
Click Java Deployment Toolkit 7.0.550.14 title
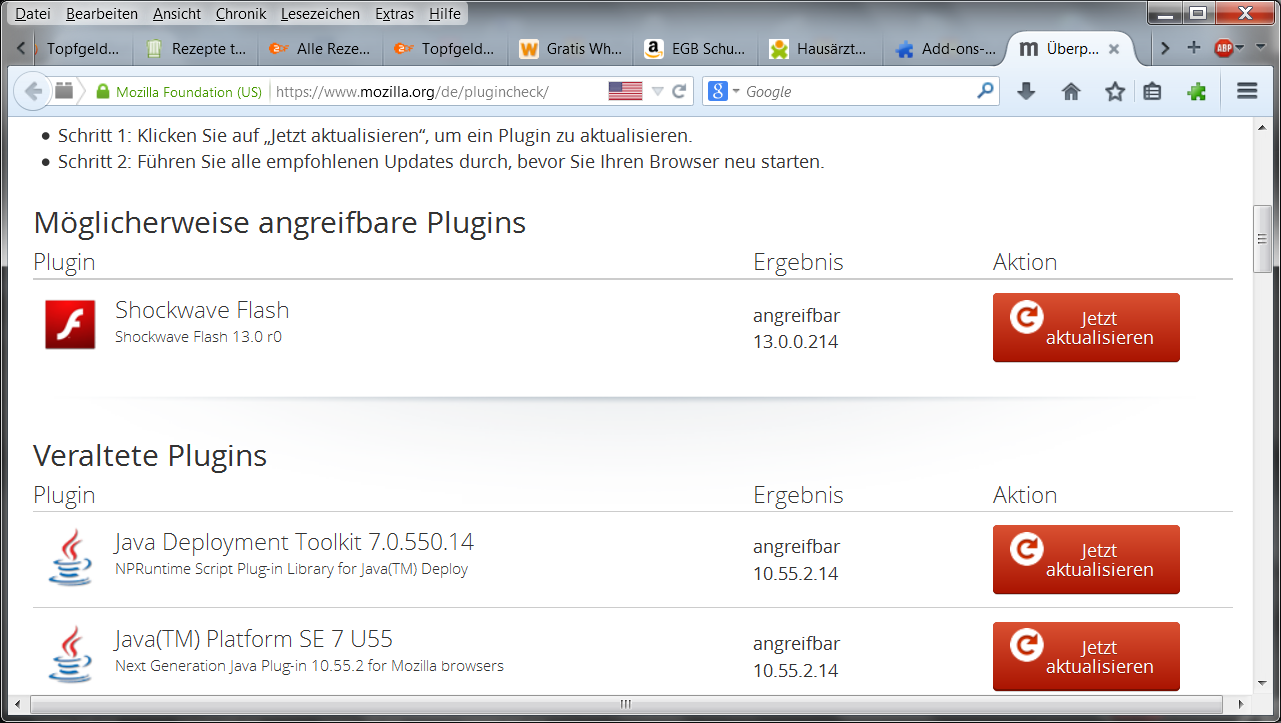click(x=294, y=542)
